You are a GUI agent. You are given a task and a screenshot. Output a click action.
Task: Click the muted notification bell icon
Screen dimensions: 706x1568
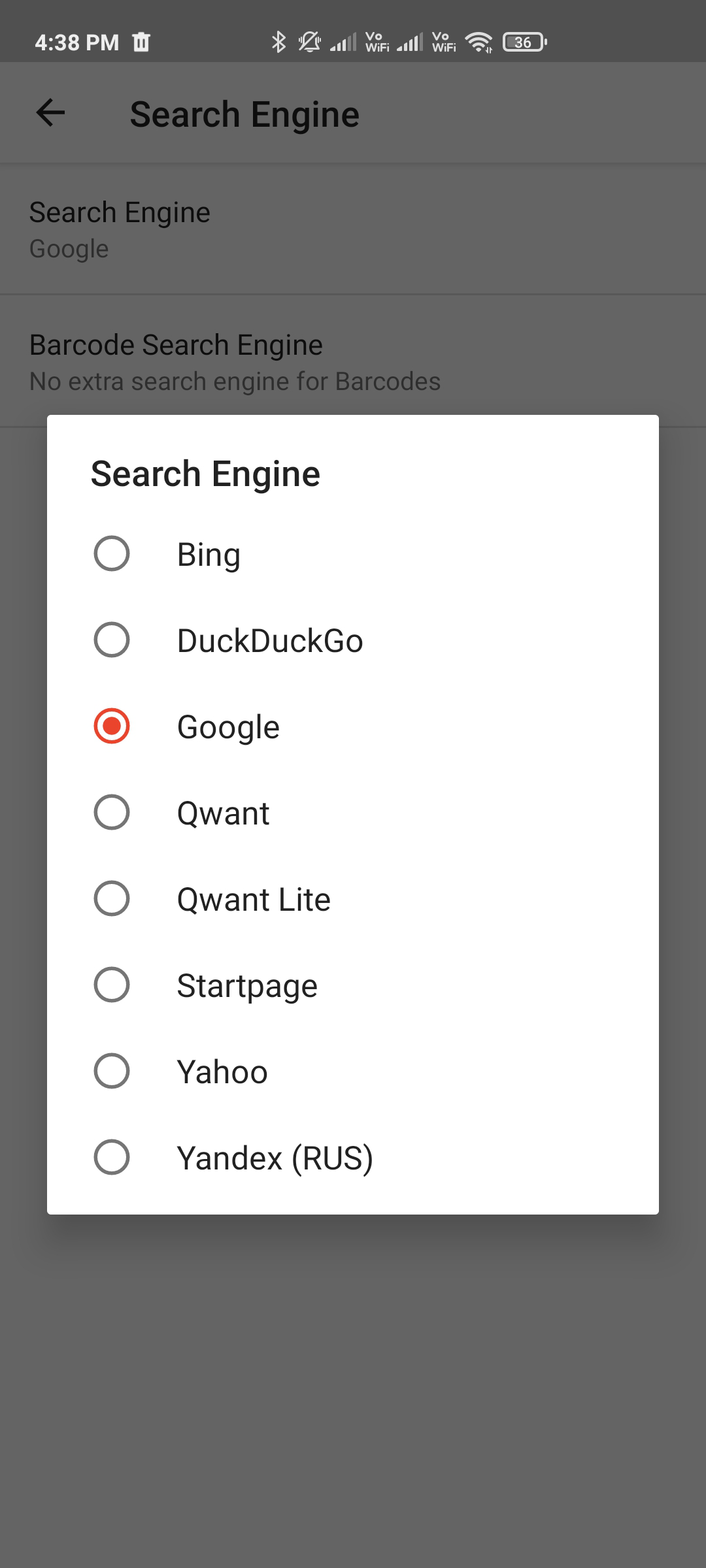point(309,42)
